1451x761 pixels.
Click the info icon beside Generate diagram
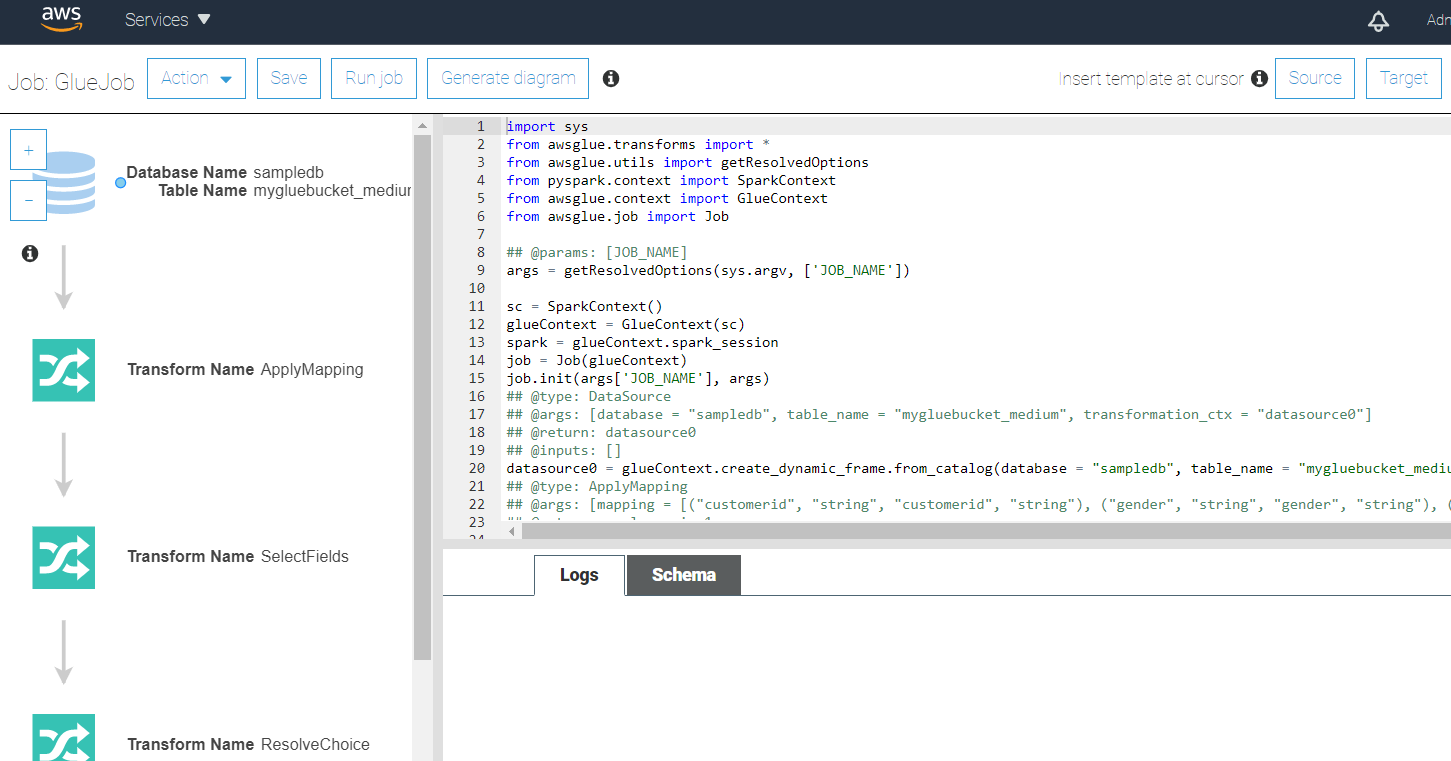tap(611, 78)
